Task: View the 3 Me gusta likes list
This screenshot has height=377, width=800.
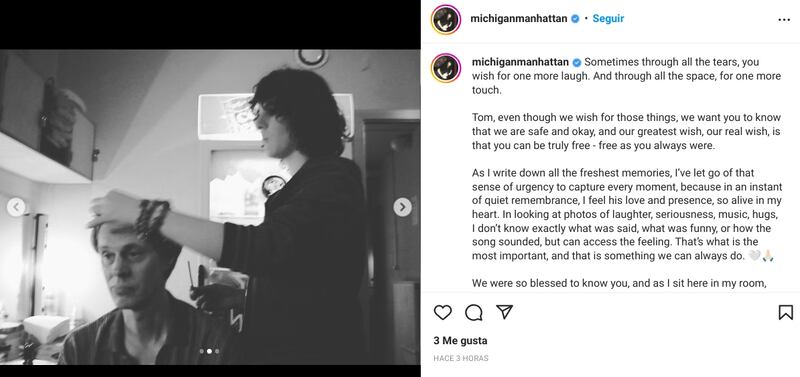Action: pyautogui.click(x=460, y=340)
